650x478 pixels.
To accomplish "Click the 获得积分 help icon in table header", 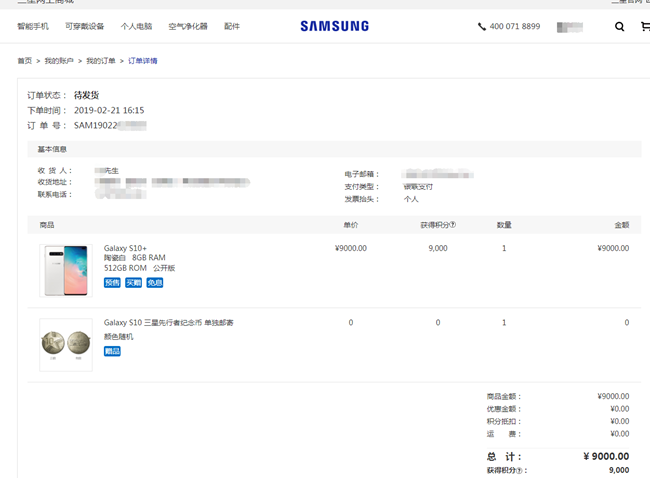I will click(452, 225).
